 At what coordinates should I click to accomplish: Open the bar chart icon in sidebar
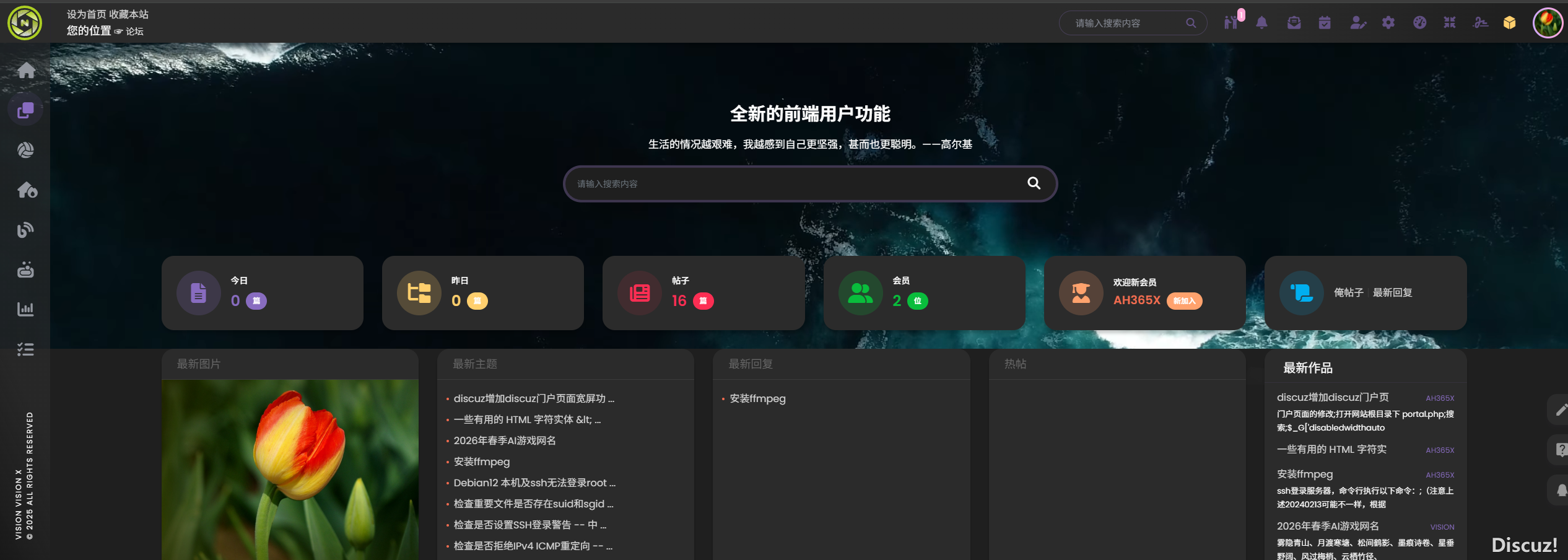[x=26, y=309]
